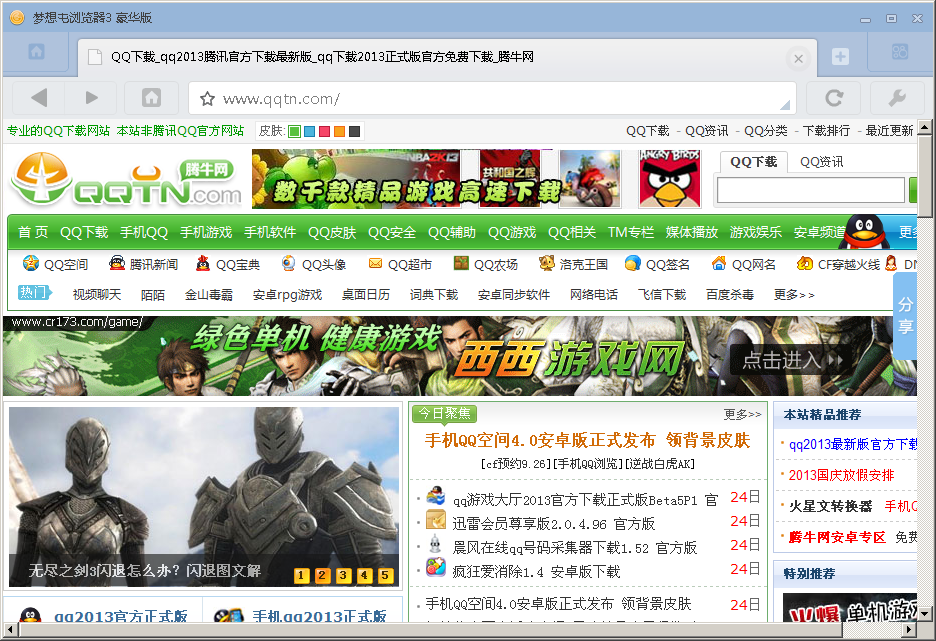This screenshot has width=936, height=641.
Task: Select the green skin color swatch
Action: (x=294, y=131)
